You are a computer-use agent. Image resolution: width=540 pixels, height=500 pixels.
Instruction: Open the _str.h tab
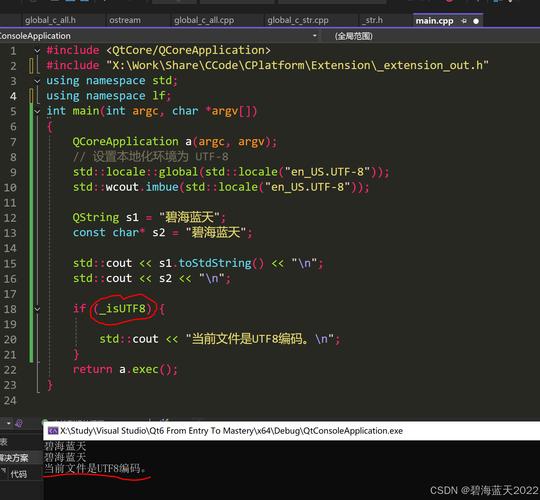coord(372,20)
